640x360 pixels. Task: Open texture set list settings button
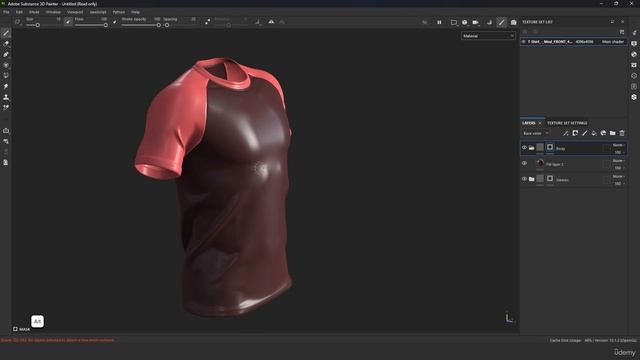(x=622, y=32)
